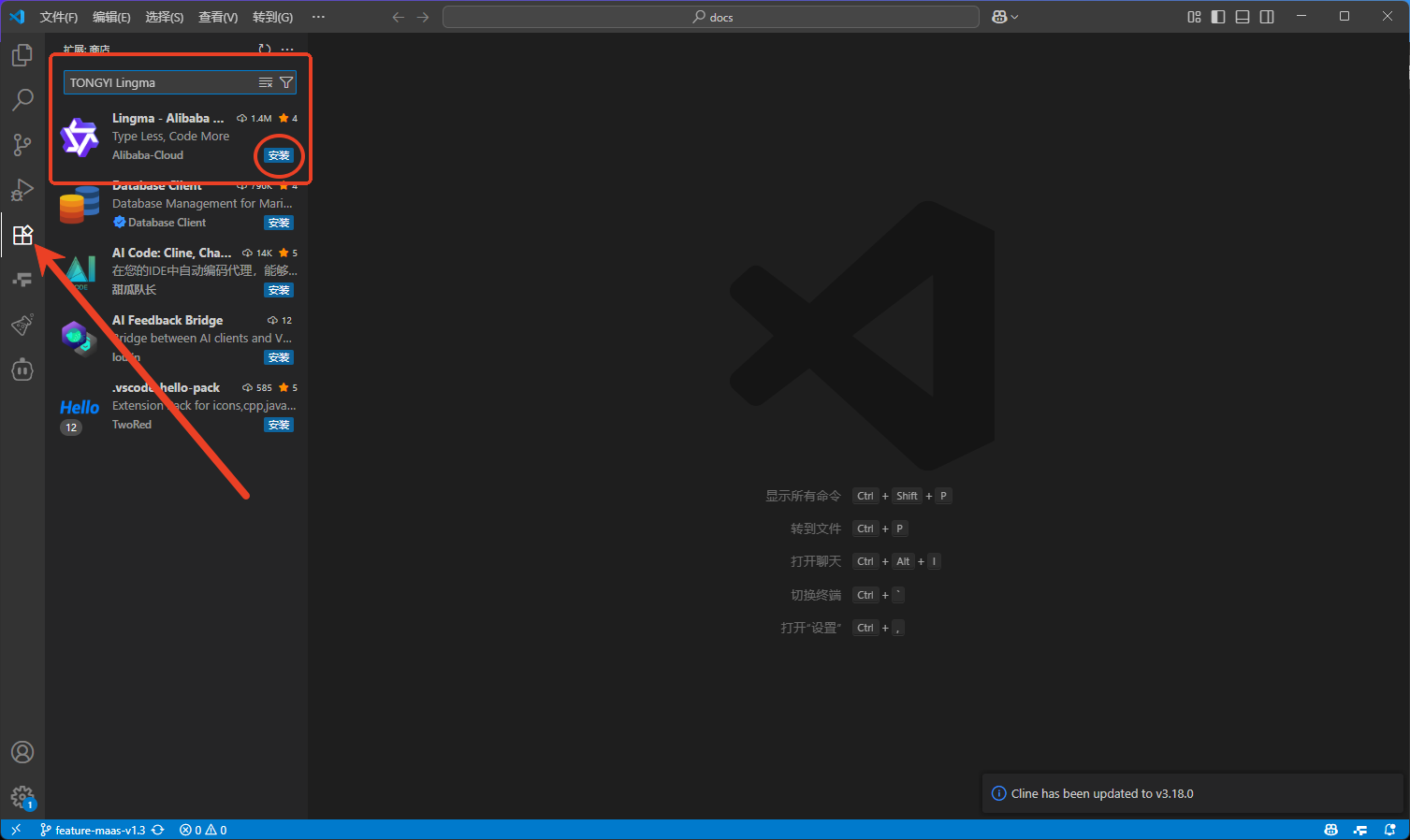Open the Lingma panel in activity bar
This screenshot has height=840, width=1410.
pos(22,280)
